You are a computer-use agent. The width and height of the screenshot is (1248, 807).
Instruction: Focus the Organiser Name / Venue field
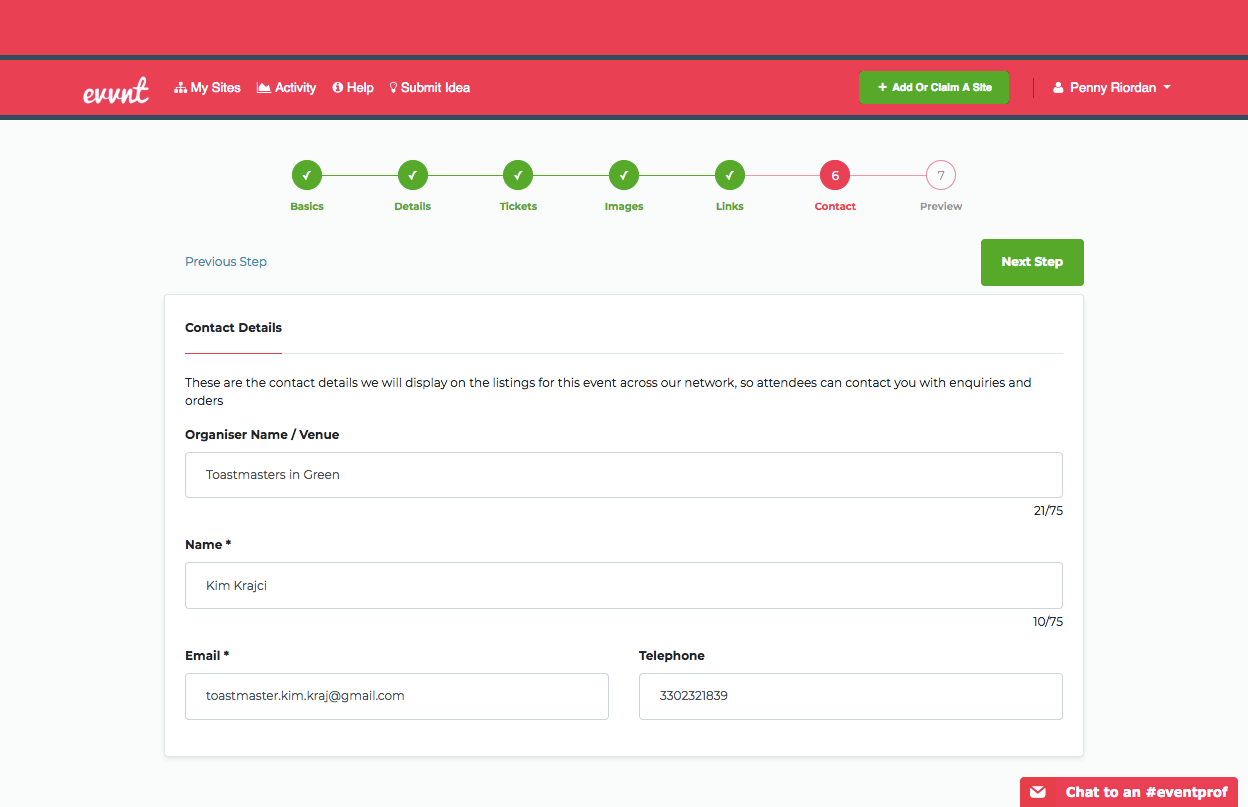624,475
